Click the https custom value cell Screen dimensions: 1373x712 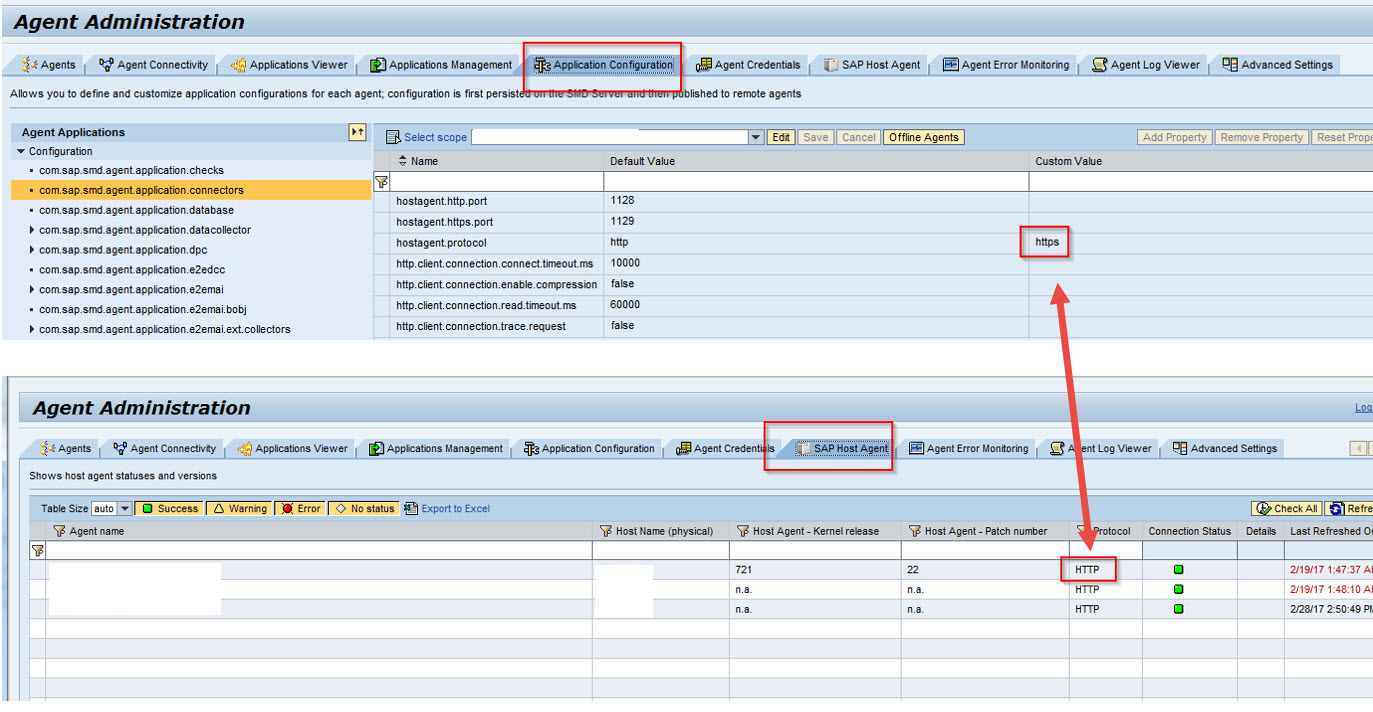[1047, 242]
